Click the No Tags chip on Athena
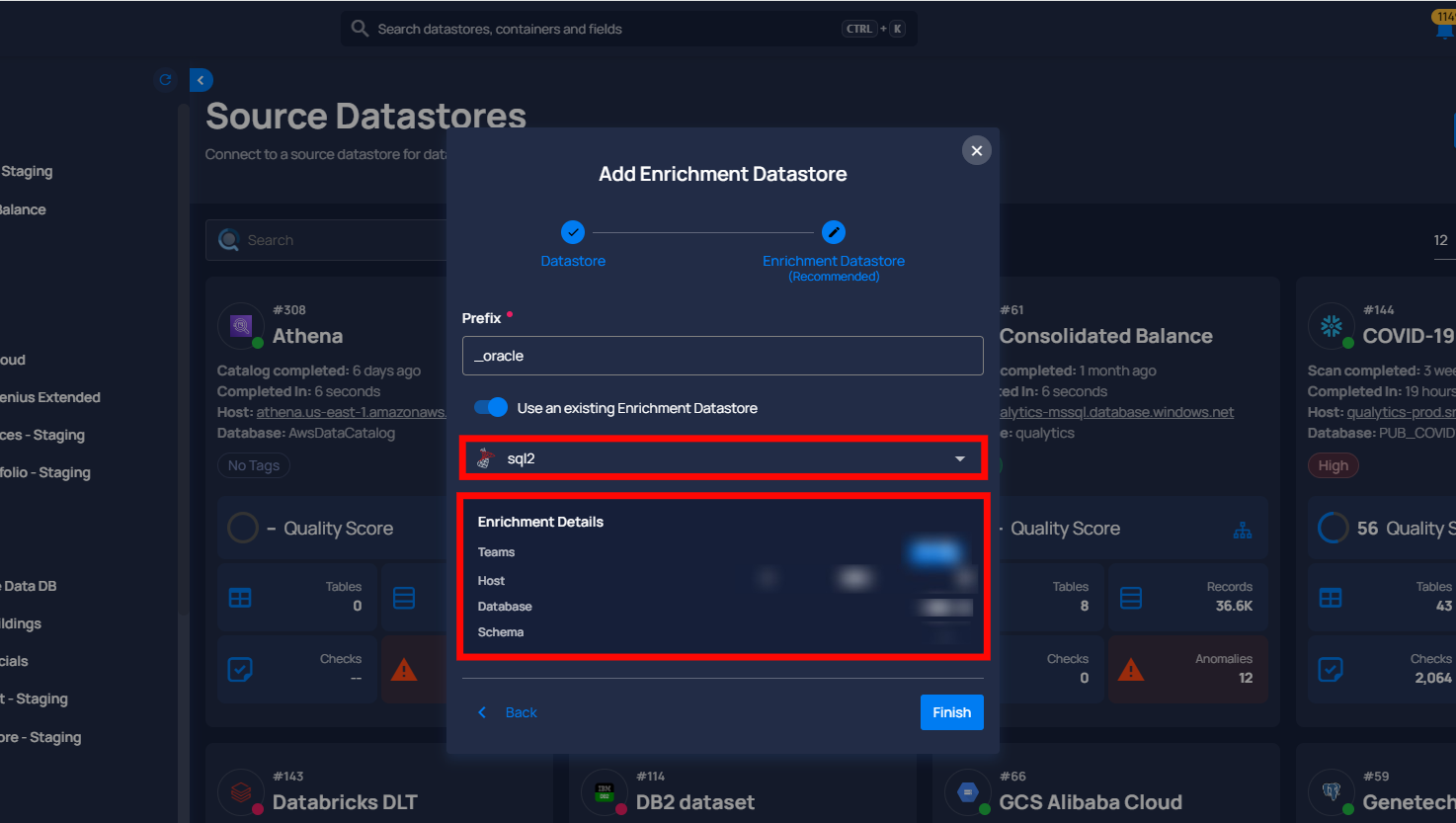1456x823 pixels. 254,465
